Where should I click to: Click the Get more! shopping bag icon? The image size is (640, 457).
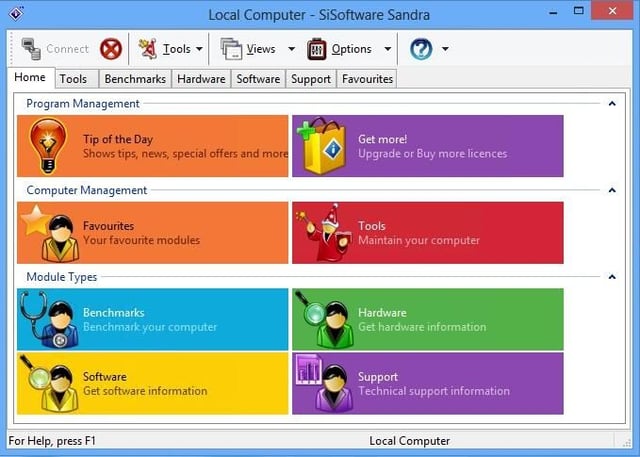tap(322, 146)
